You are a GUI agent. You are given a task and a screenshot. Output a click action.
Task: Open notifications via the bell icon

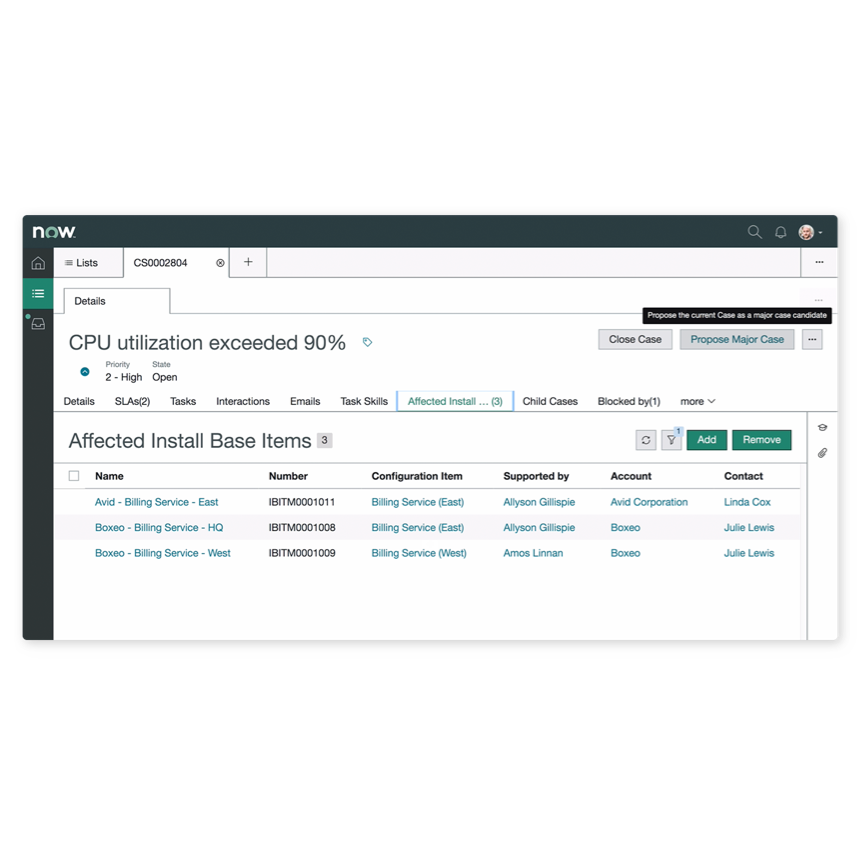coord(780,231)
